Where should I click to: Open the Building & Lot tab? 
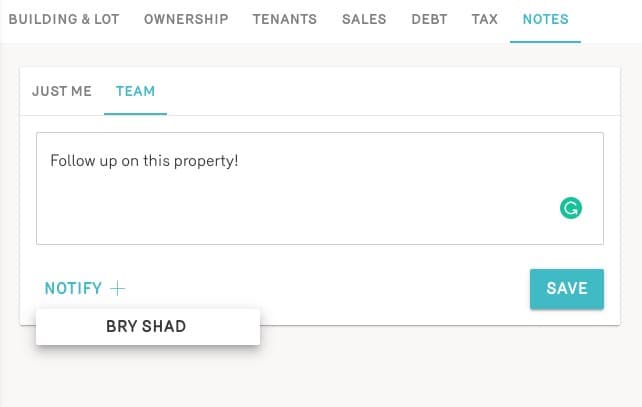tap(65, 19)
